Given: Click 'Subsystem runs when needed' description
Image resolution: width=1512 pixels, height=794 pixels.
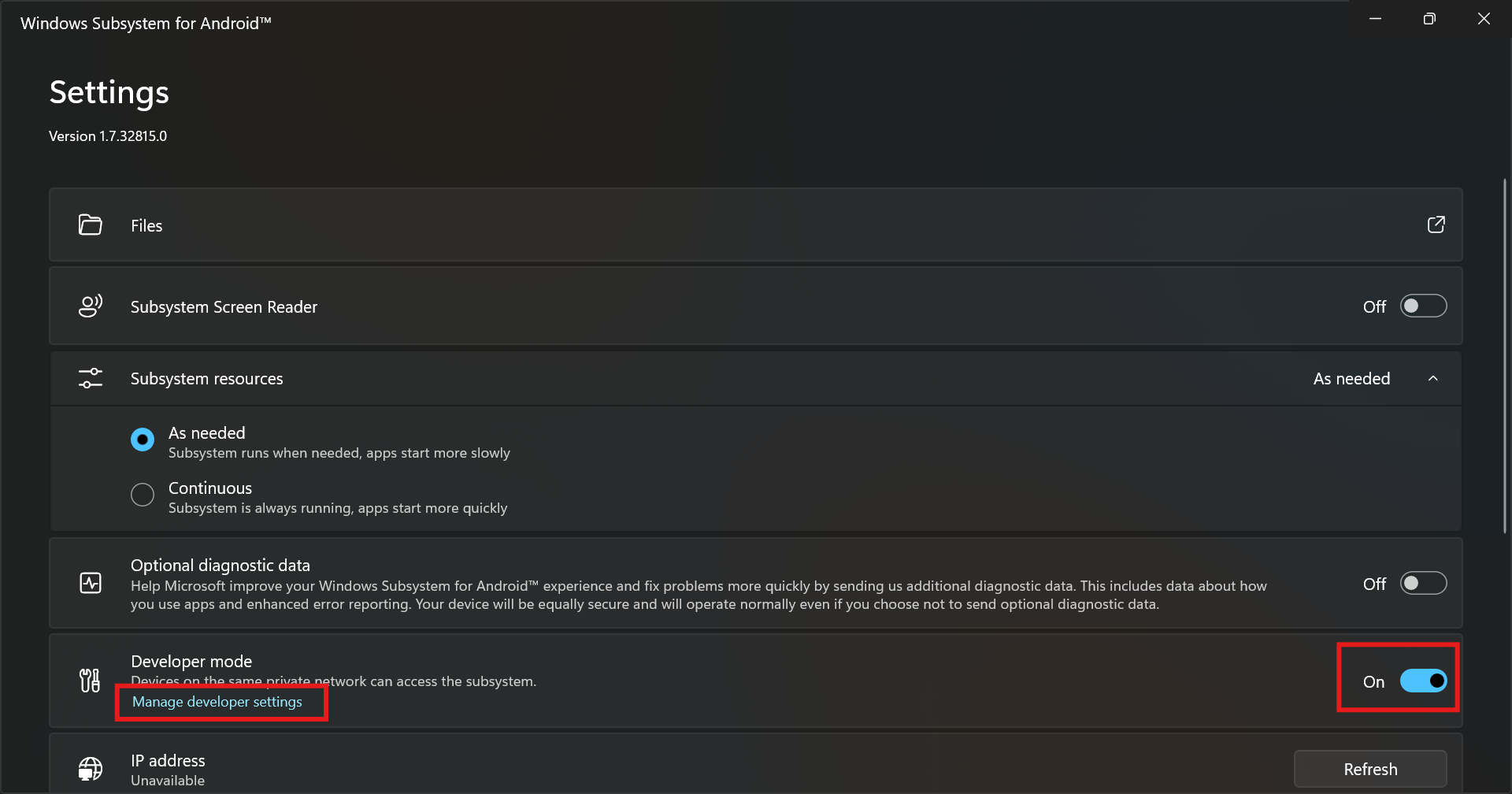Looking at the screenshot, I should click(339, 453).
